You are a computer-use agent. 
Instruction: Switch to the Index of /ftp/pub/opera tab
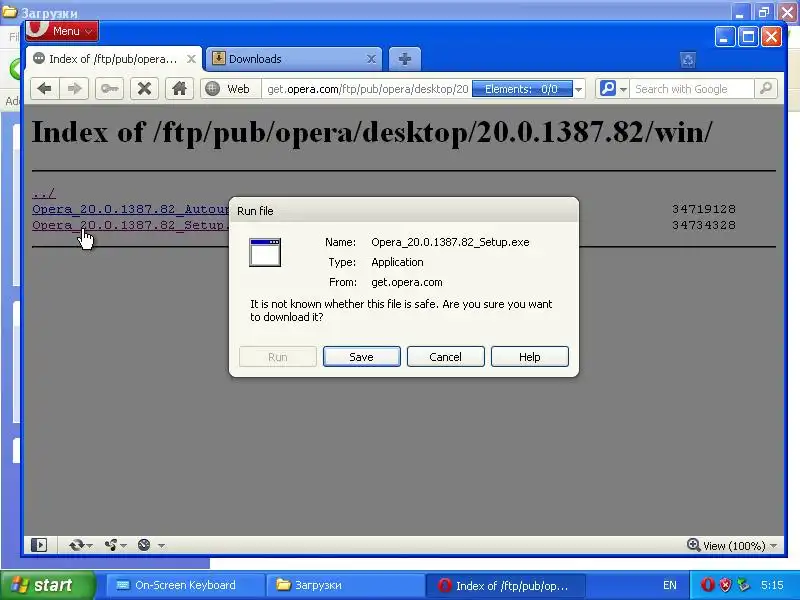113,59
